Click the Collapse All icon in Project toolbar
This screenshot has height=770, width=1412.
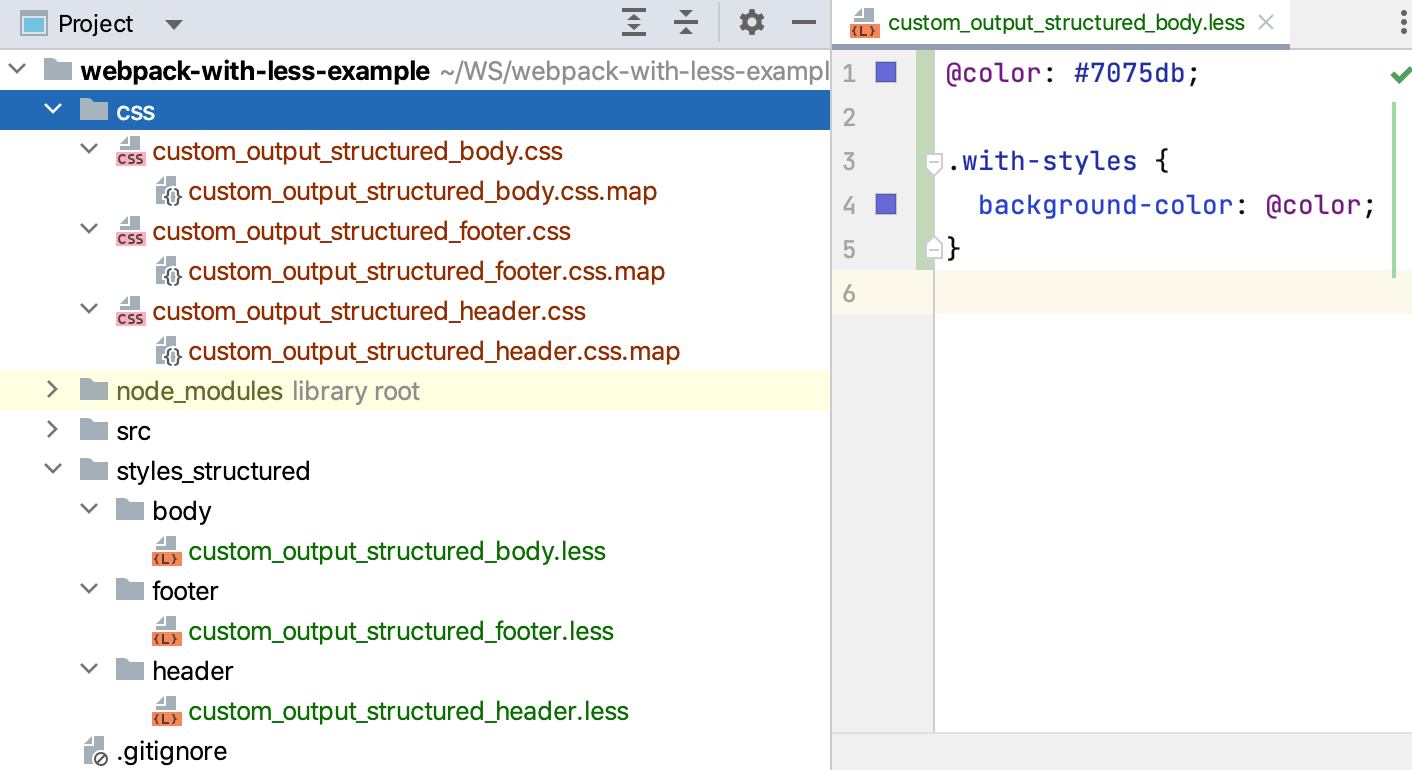coord(686,22)
